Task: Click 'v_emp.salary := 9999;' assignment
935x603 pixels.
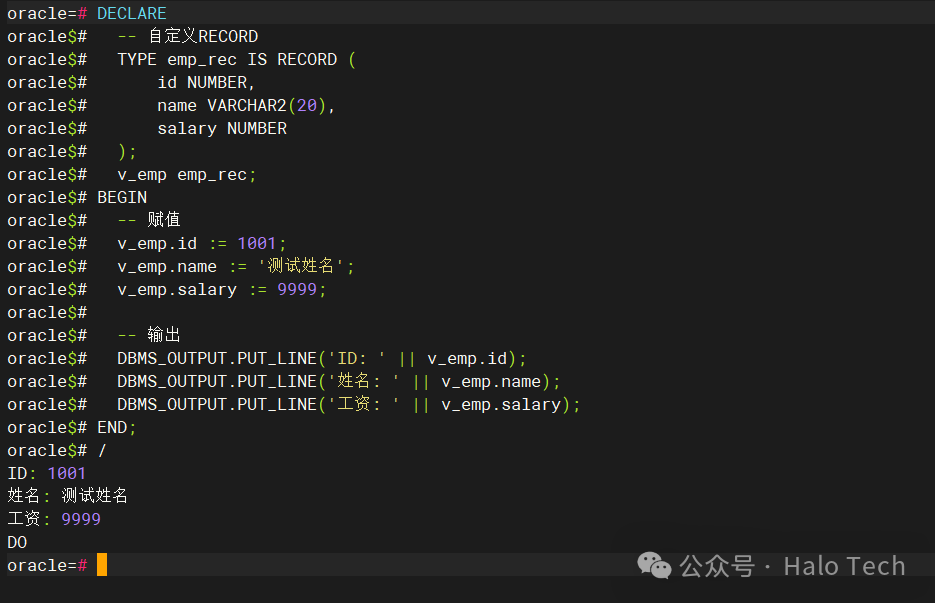Action: pyautogui.click(x=222, y=289)
